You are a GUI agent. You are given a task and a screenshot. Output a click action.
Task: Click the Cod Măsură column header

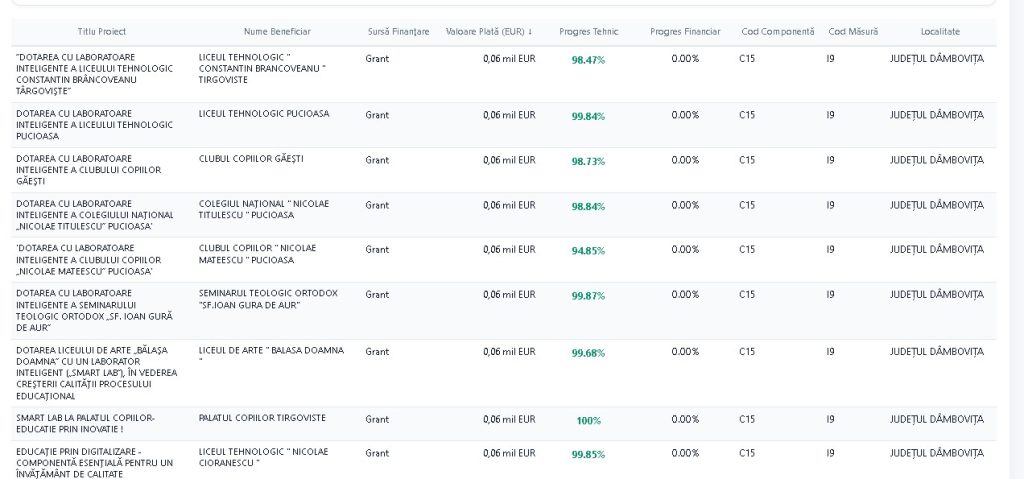click(x=853, y=31)
